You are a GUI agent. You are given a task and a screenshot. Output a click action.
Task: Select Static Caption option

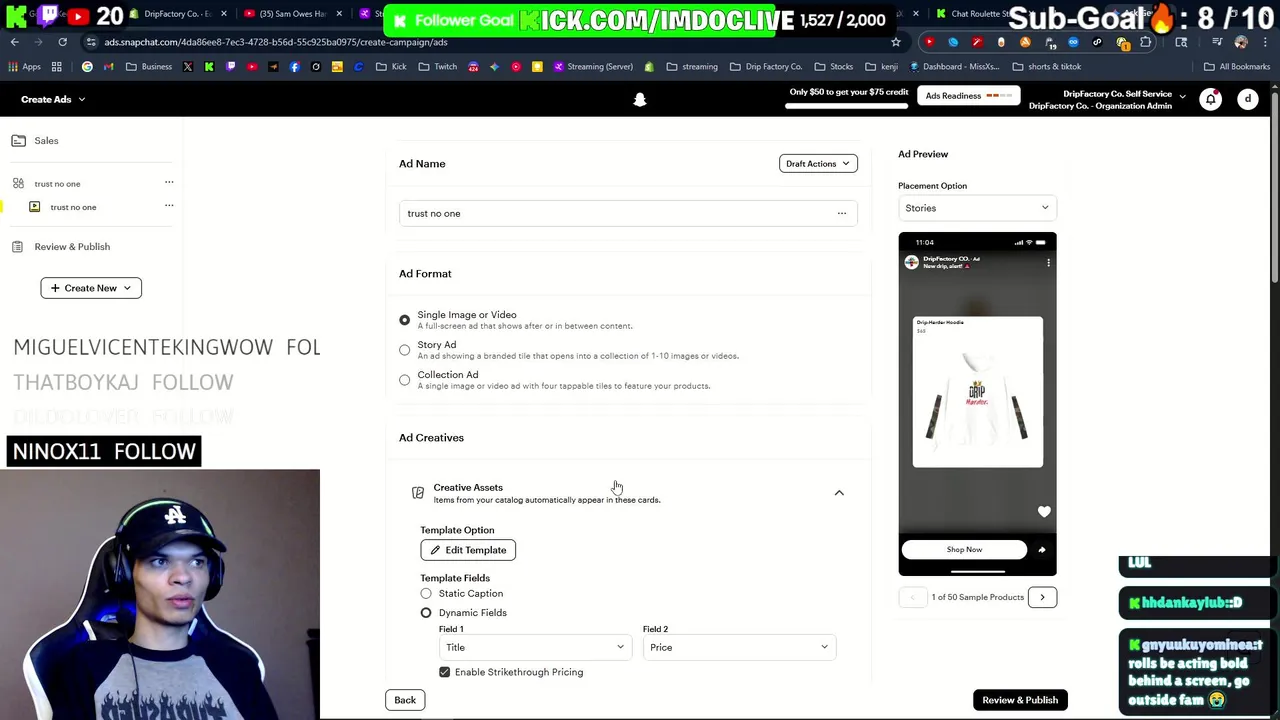426,594
